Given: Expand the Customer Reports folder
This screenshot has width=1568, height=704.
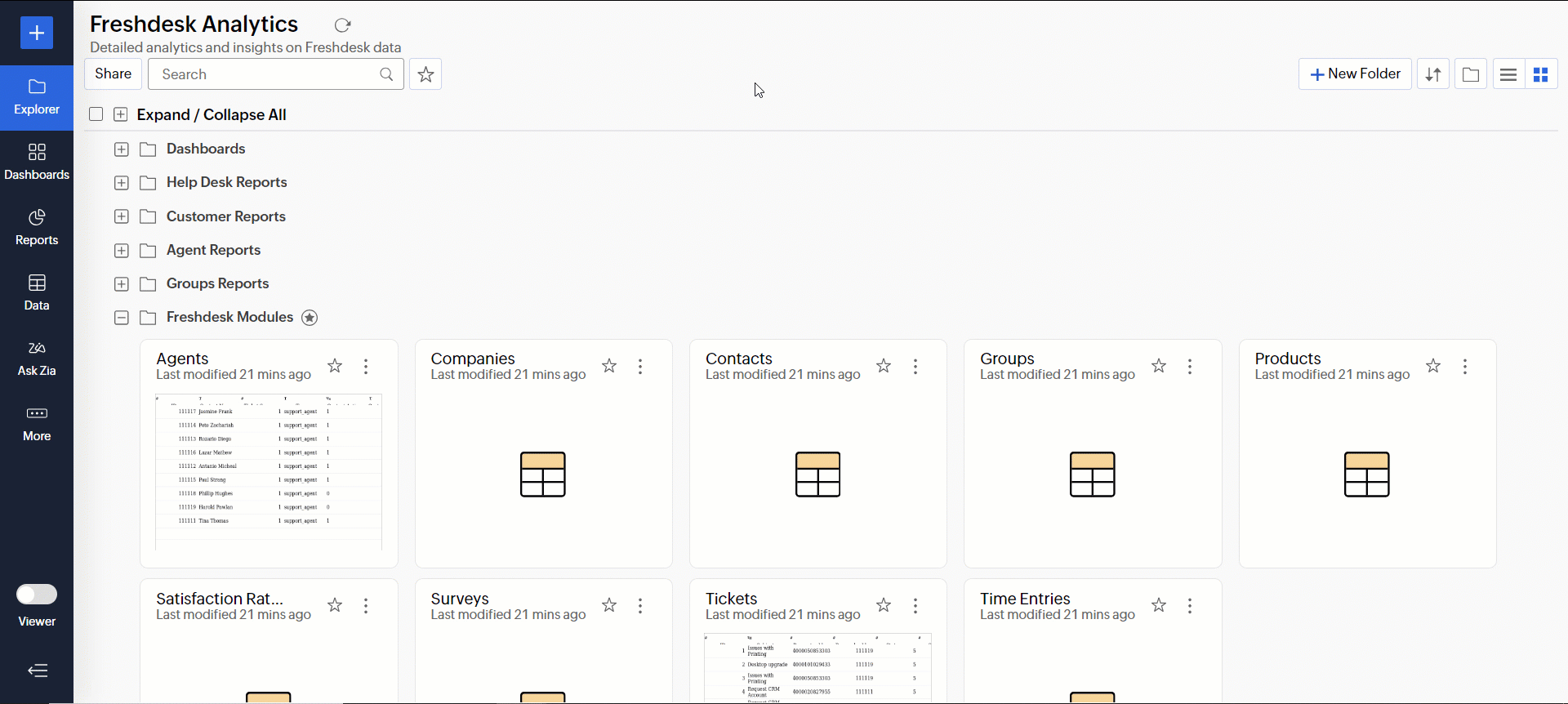Looking at the screenshot, I should (x=122, y=216).
